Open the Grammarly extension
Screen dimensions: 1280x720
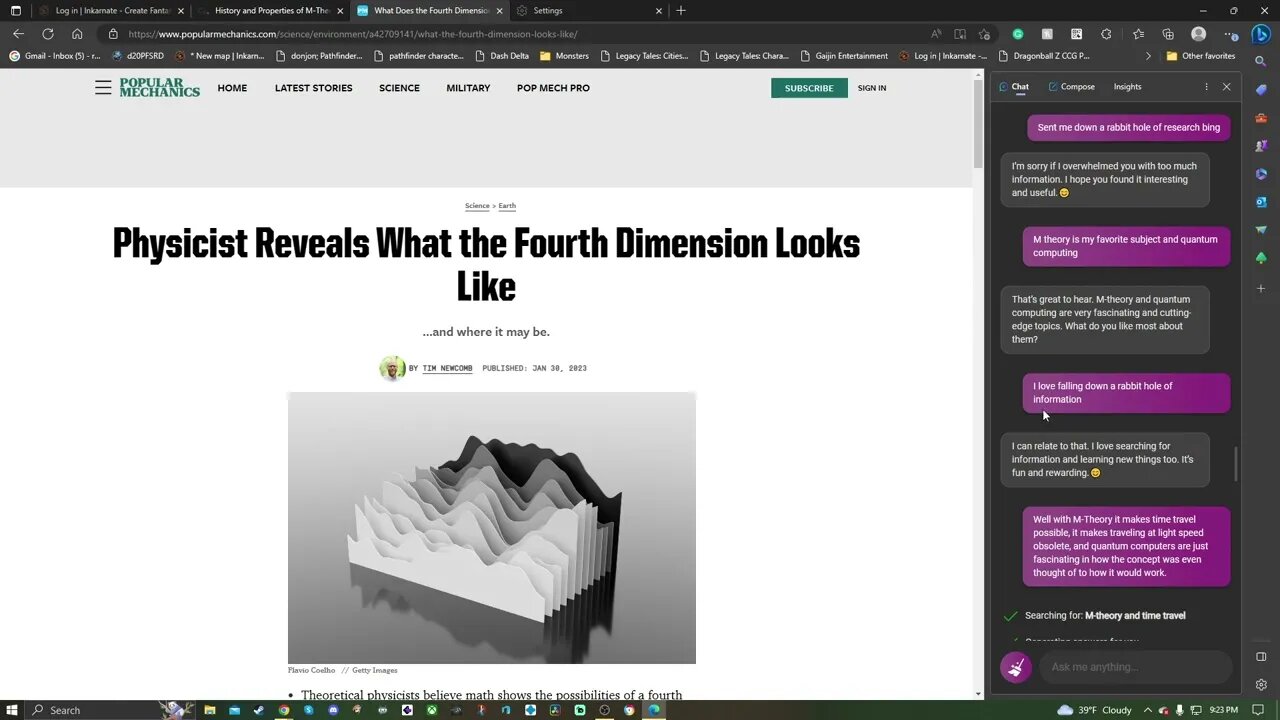pos(1018,34)
